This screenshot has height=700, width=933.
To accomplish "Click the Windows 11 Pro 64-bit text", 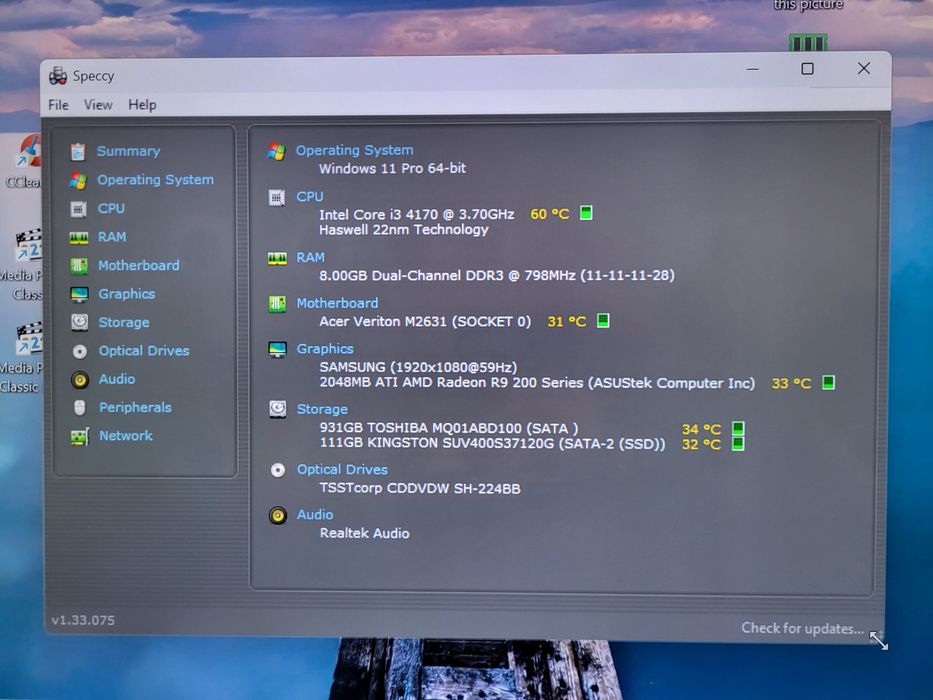I will tap(392, 168).
